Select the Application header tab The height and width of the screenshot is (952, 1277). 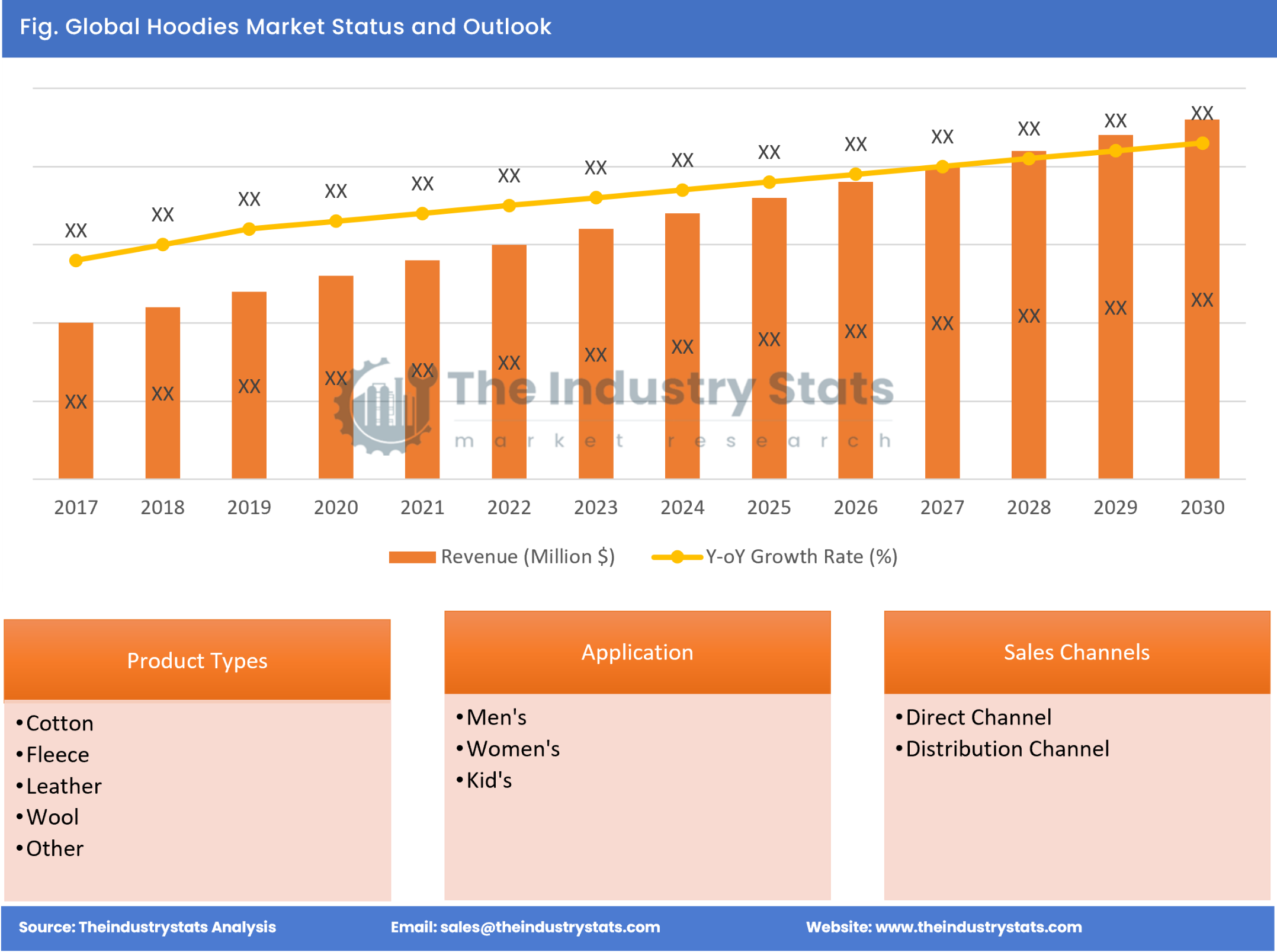point(637,652)
